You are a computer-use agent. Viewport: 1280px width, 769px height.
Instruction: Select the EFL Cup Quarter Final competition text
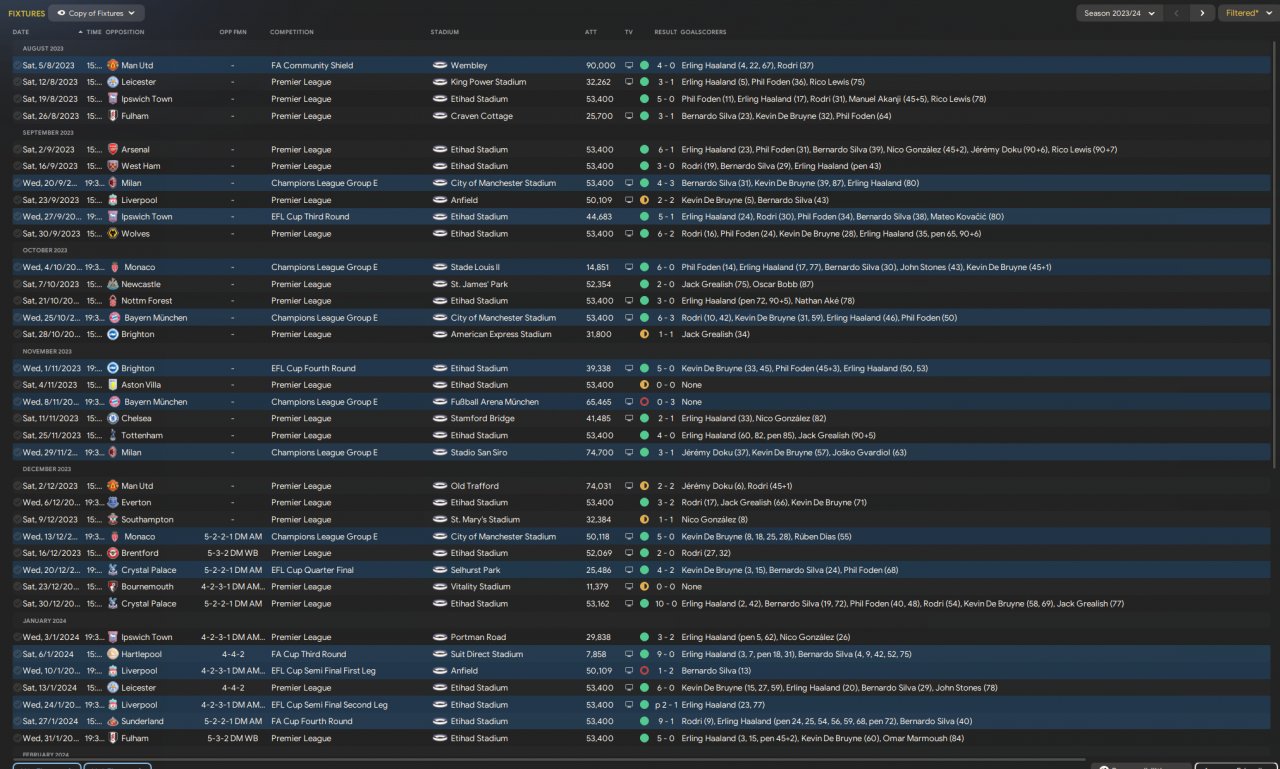pos(312,570)
